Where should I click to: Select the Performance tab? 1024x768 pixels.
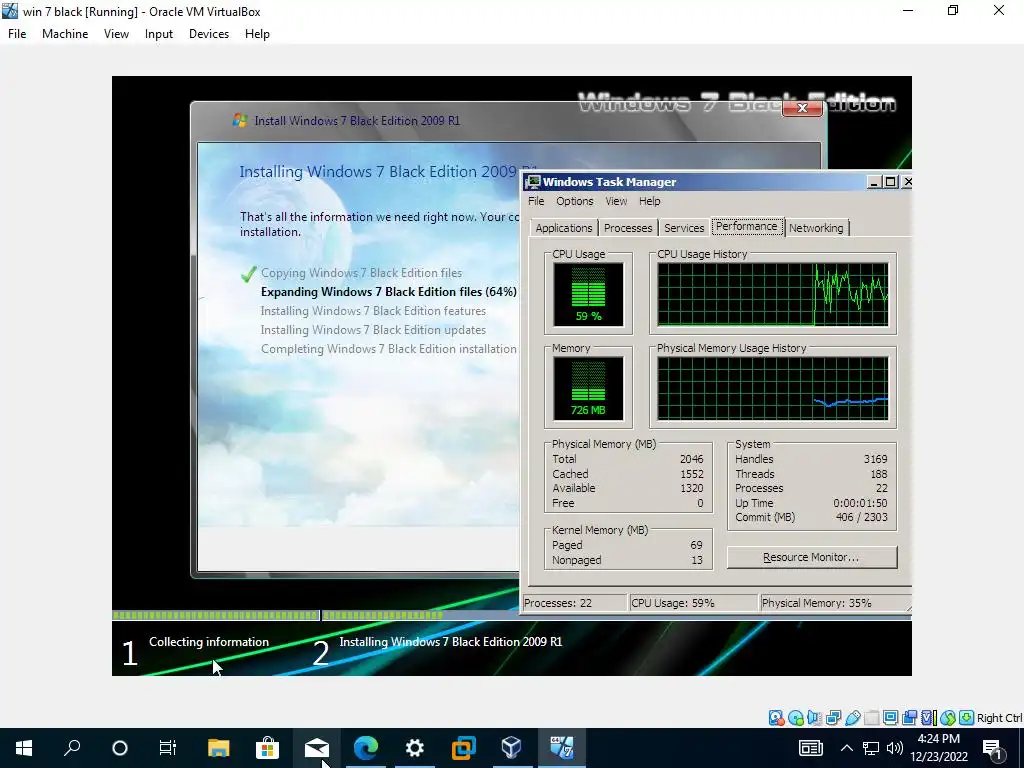[x=746, y=226]
